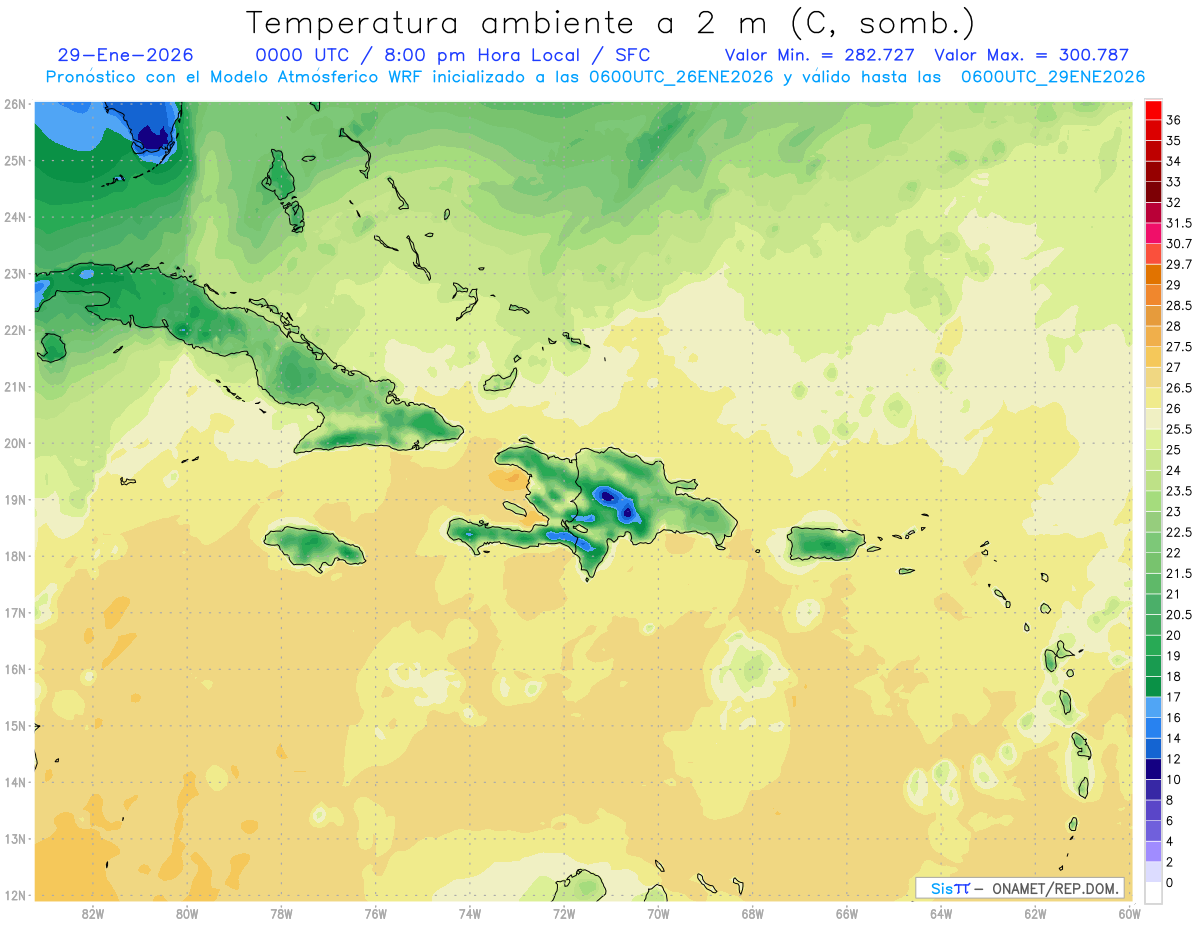Click the '29.7' value on the color scale

click(1179, 264)
